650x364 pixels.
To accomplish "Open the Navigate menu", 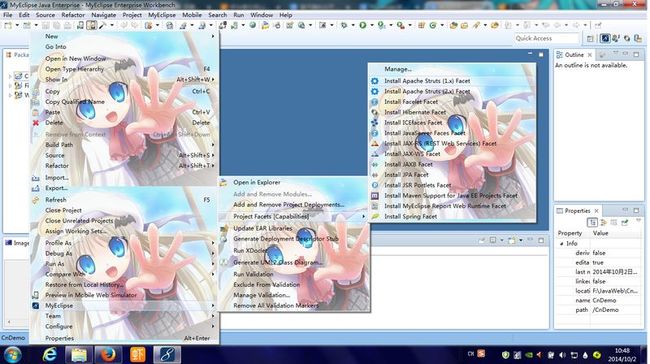I will [x=104, y=15].
